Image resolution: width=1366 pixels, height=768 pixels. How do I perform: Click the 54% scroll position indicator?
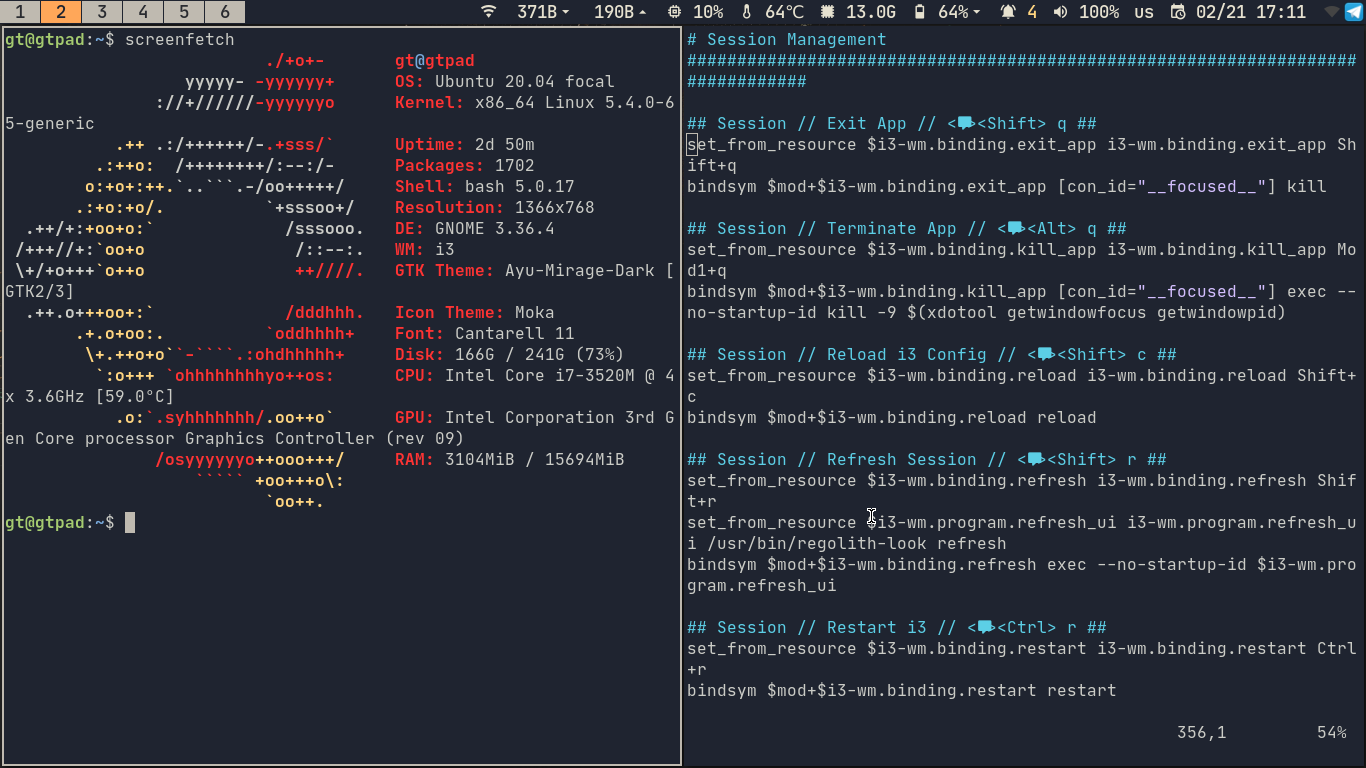pos(1332,733)
